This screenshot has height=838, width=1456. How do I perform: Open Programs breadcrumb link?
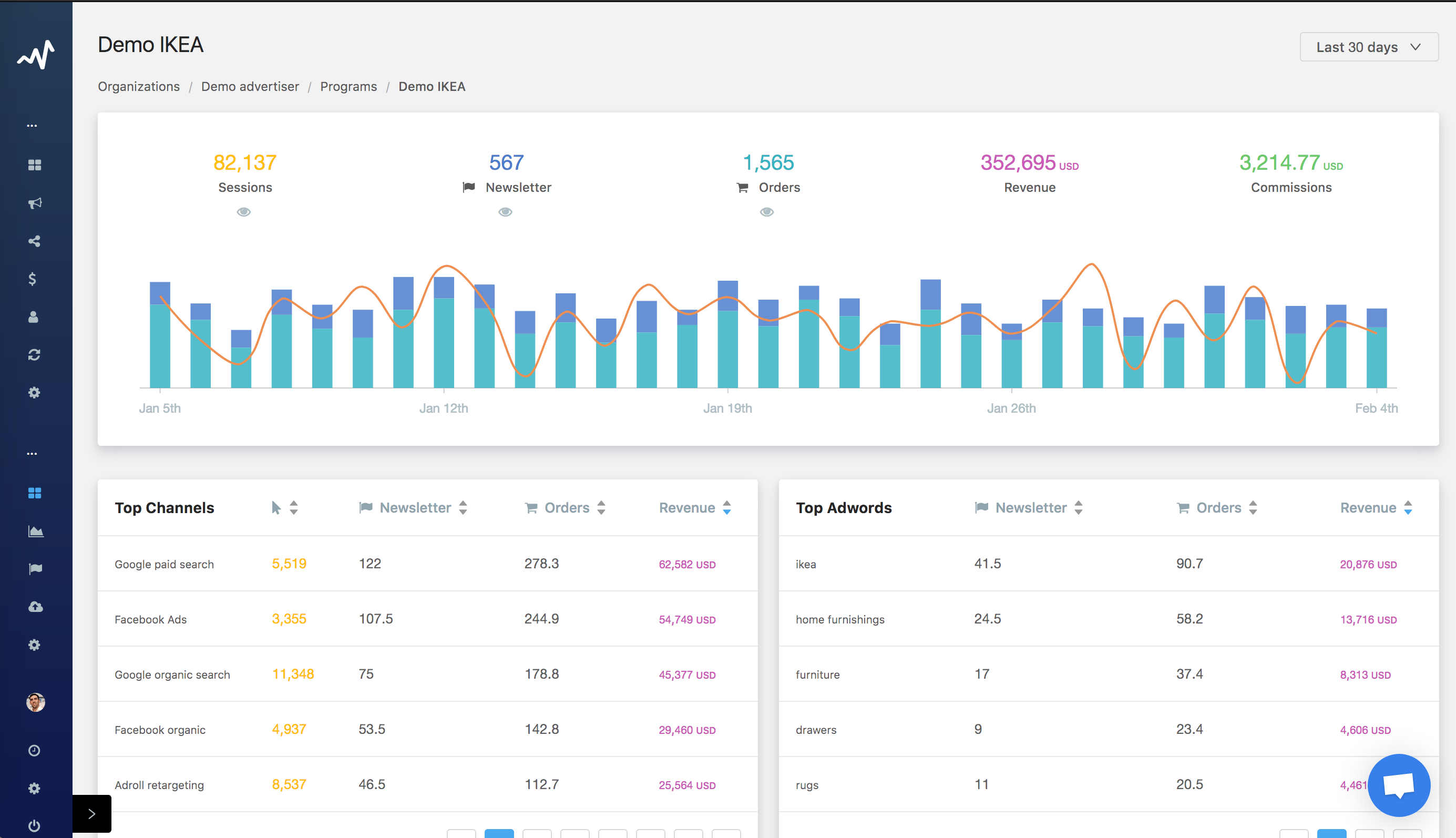[x=348, y=86]
